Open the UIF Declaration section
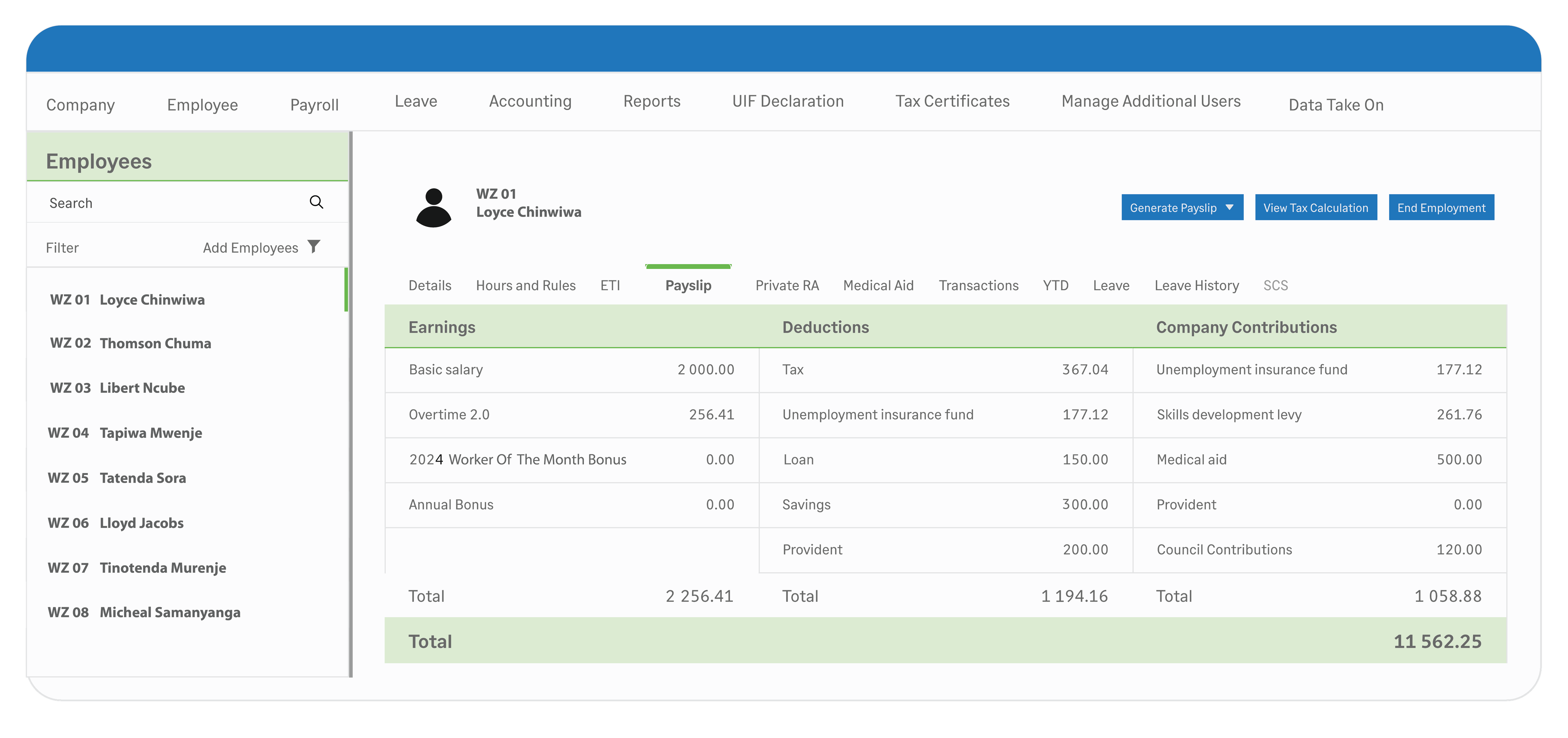1568x738 pixels. click(x=788, y=101)
